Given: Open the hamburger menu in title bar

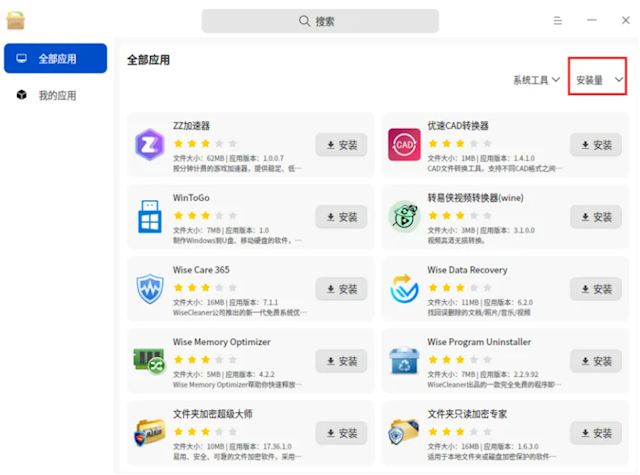Looking at the screenshot, I should [558, 20].
